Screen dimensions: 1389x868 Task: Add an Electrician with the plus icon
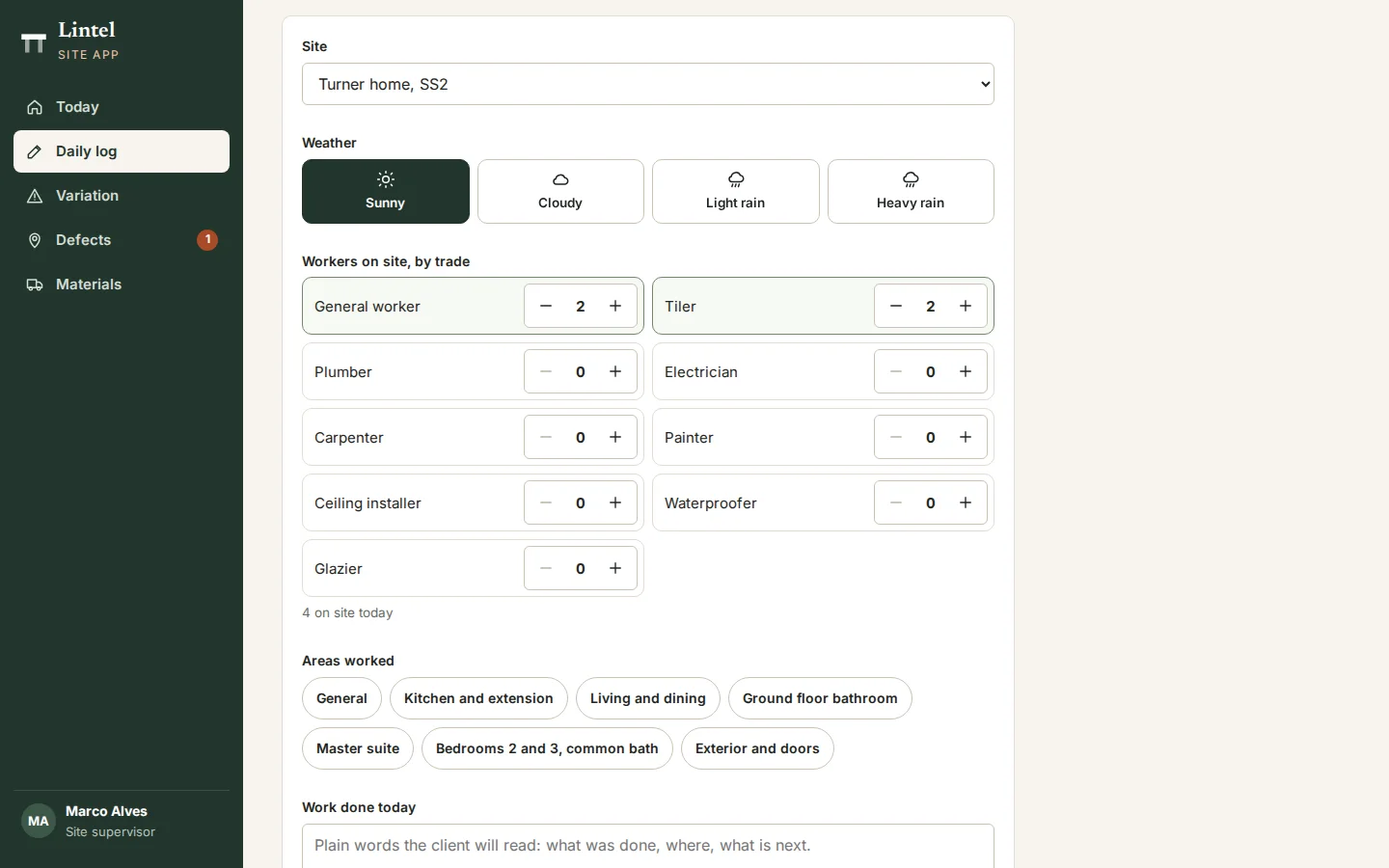pyautogui.click(x=966, y=371)
